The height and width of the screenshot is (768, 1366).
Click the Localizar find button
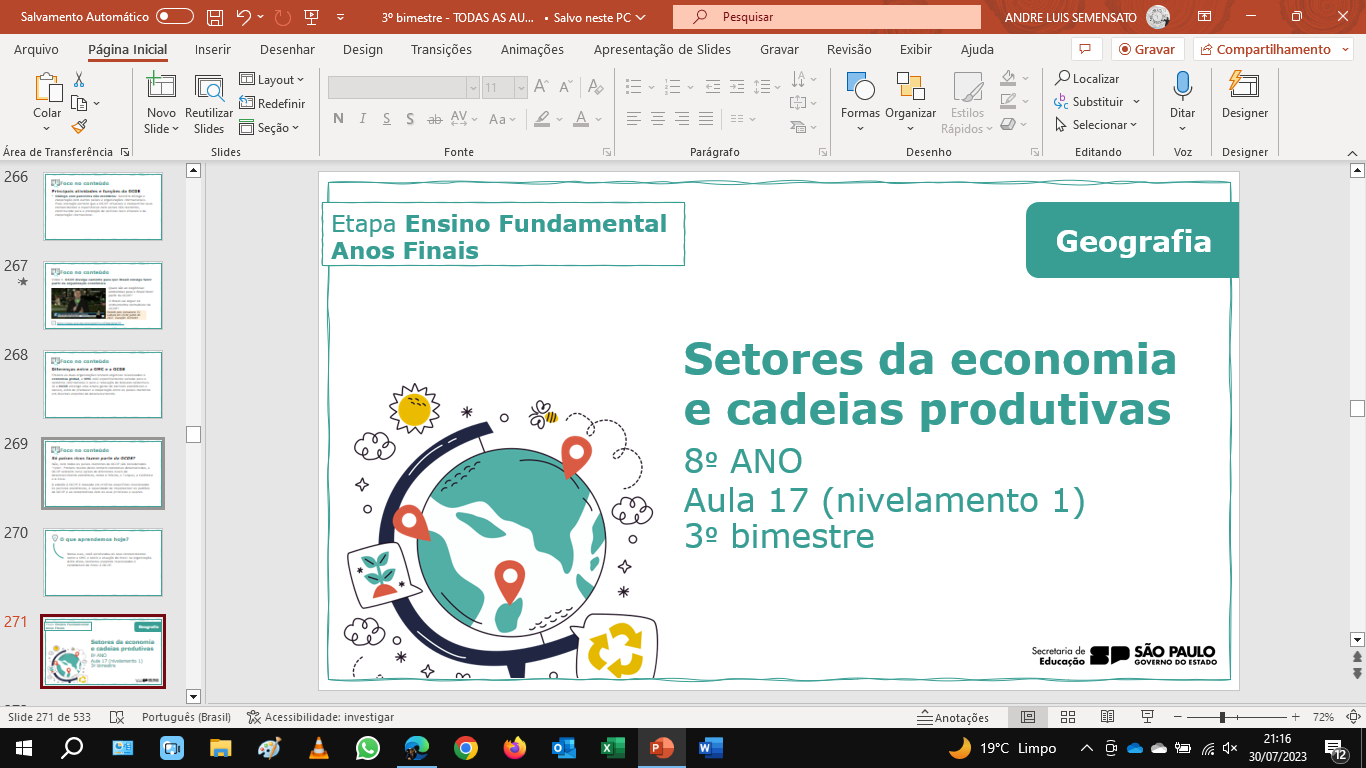1087,78
